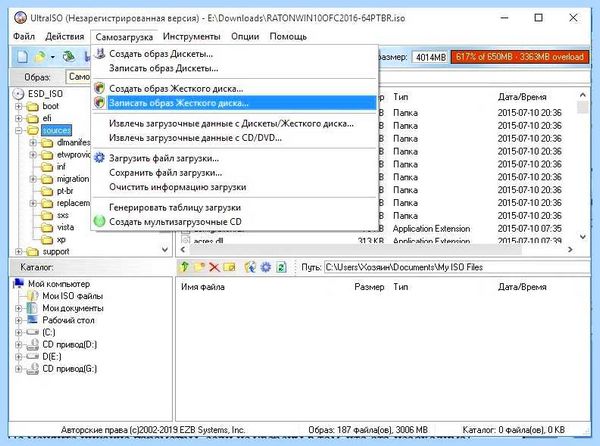Image resolution: width=600 pixels, height=446 pixels.
Task: Click the blue gear settings icon in catalog toolbar
Action: [266, 267]
